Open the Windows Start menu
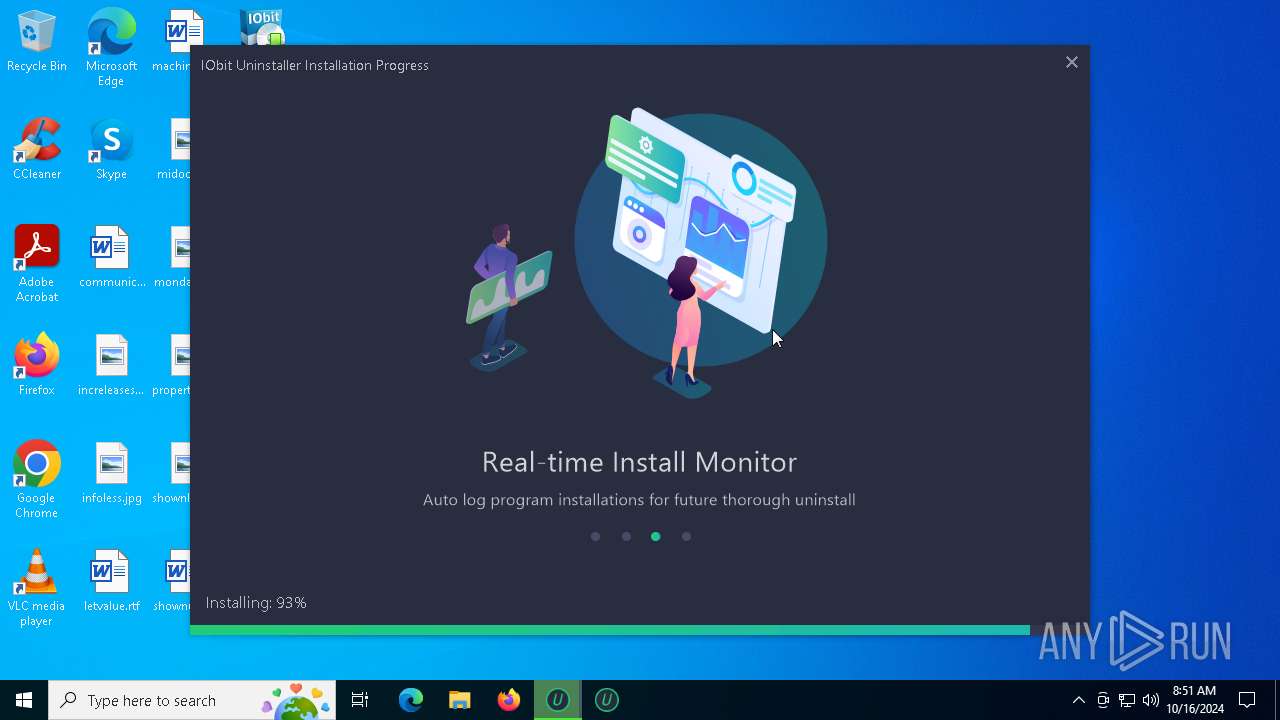1280x720 pixels. [24, 700]
